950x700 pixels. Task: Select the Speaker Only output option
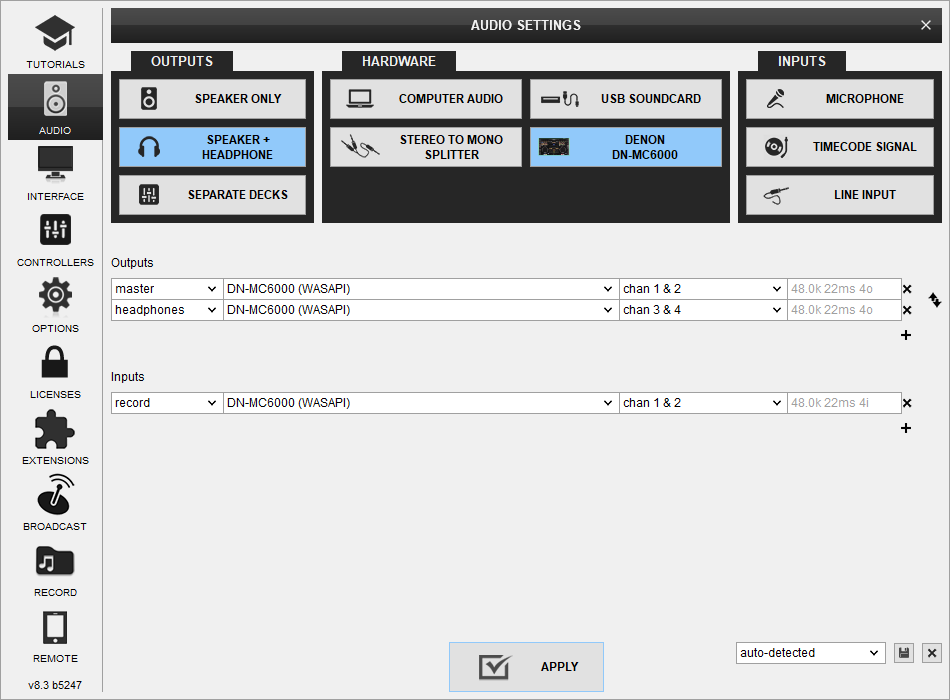[212, 99]
